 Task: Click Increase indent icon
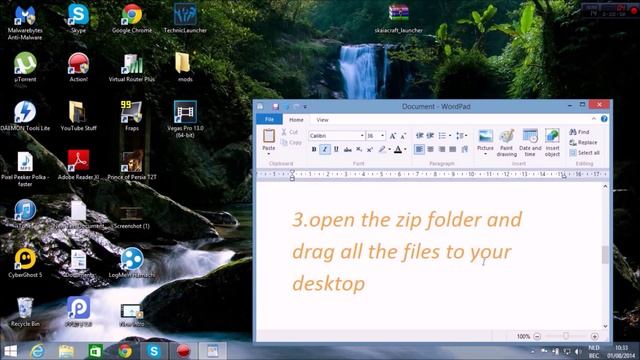point(430,136)
